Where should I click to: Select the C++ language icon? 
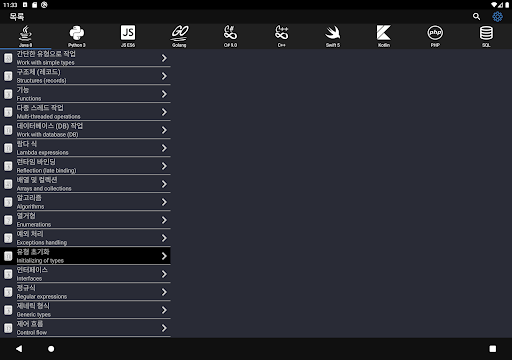(282, 36)
